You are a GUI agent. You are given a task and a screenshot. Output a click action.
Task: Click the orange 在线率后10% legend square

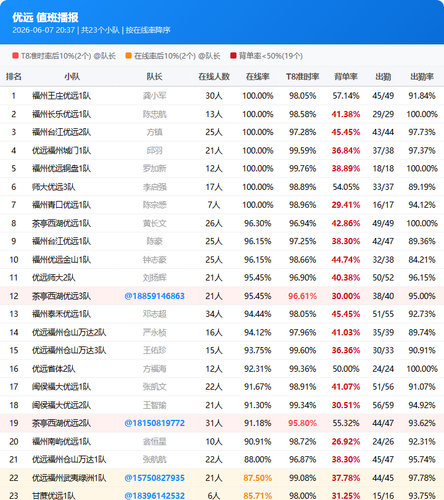coord(128,56)
